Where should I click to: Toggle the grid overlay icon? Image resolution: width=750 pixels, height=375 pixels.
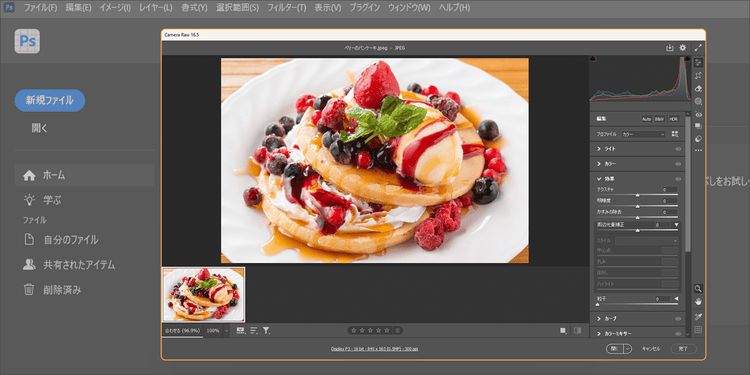point(698,330)
